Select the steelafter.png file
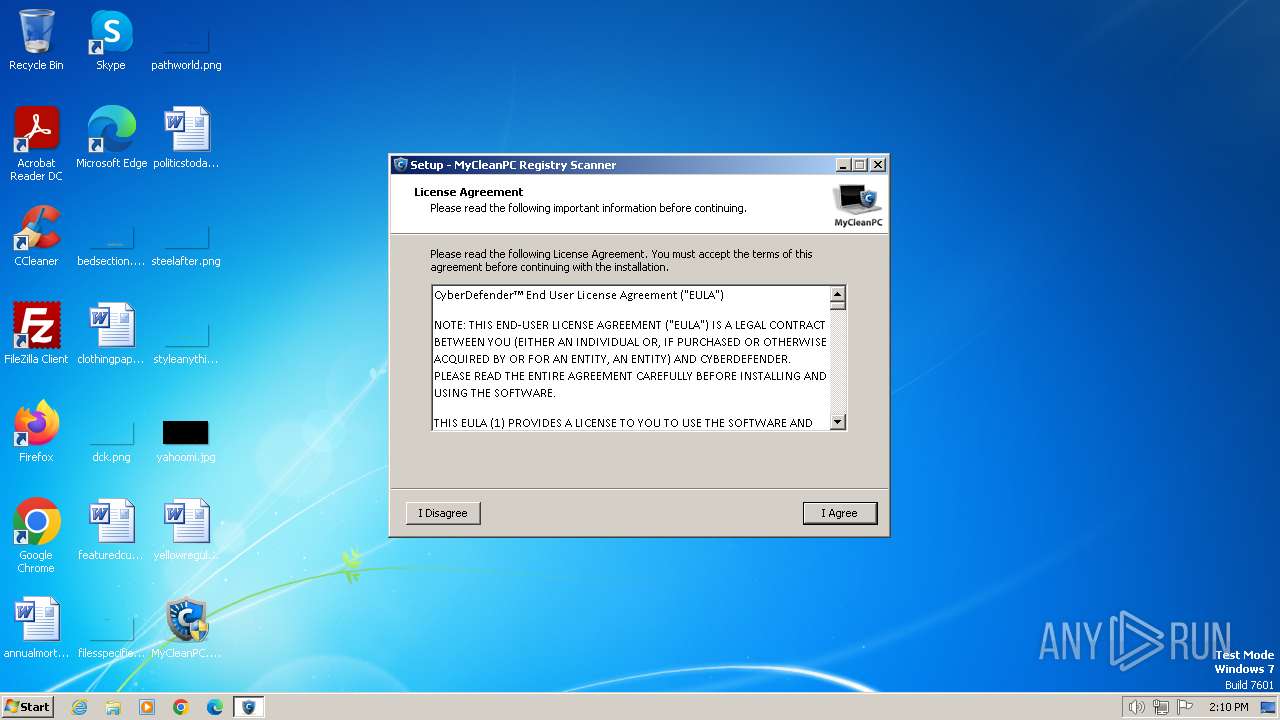Viewport: 1280px width, 720px height. pos(186,243)
